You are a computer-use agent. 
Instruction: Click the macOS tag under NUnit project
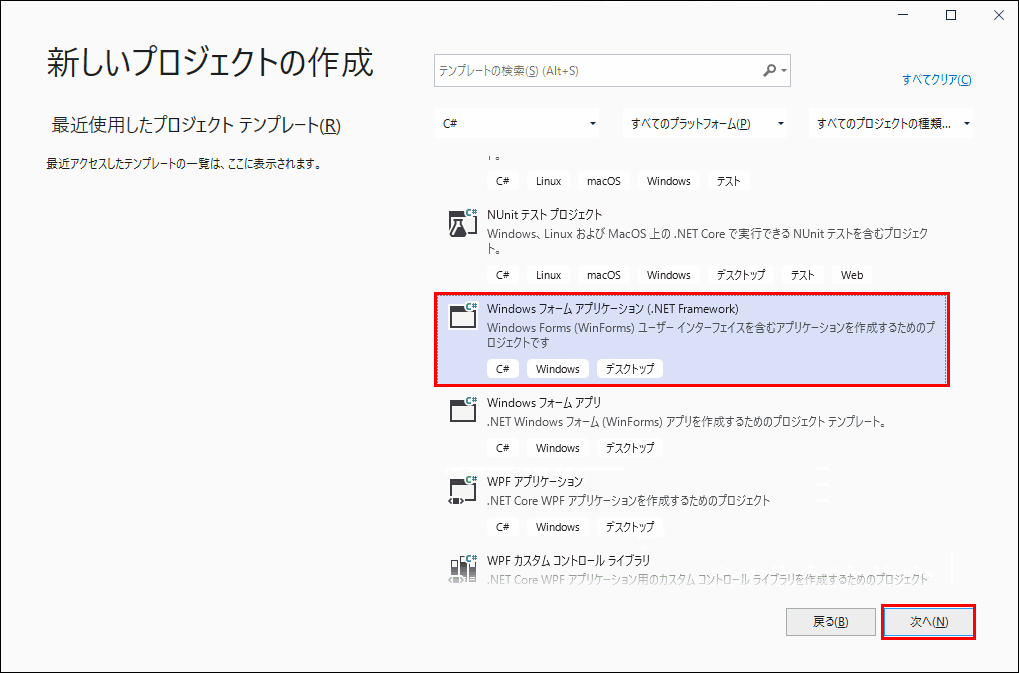tap(604, 275)
